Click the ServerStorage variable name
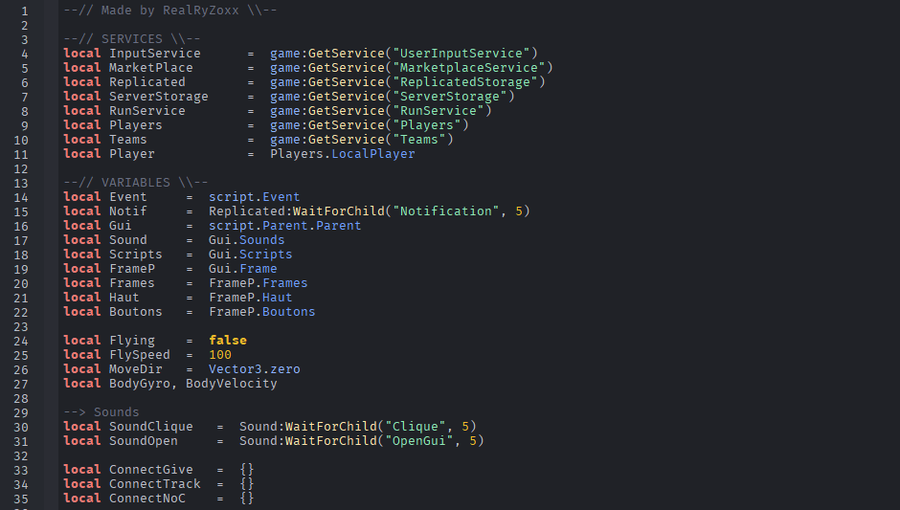 (159, 97)
